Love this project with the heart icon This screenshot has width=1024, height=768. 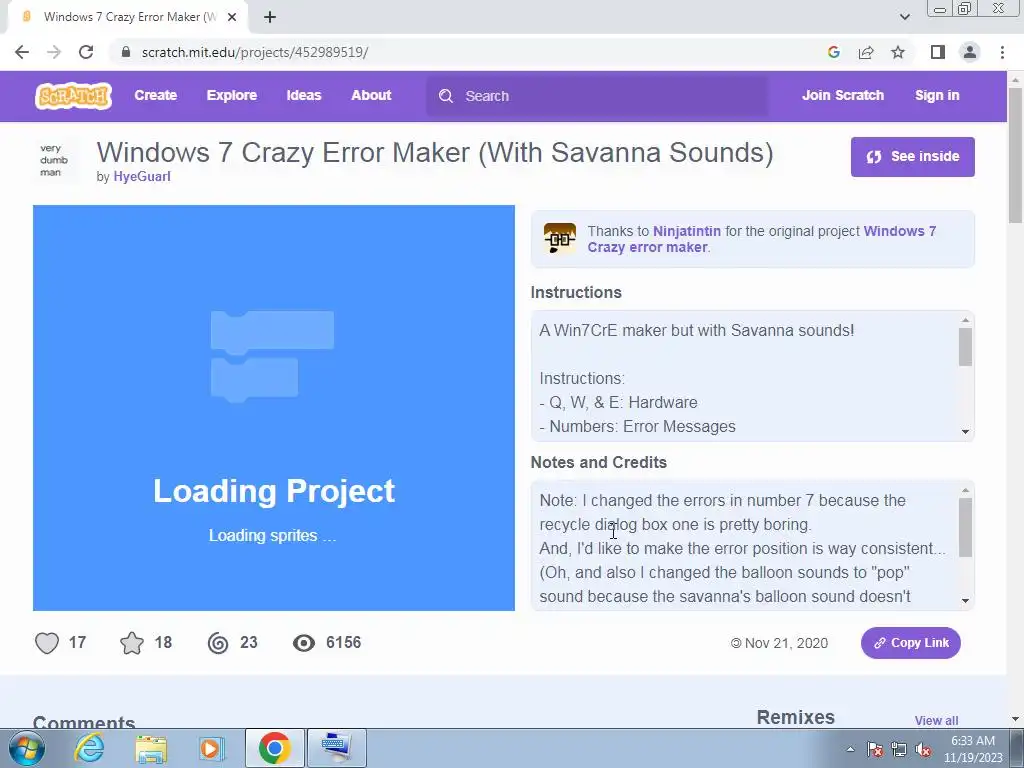[x=47, y=643]
